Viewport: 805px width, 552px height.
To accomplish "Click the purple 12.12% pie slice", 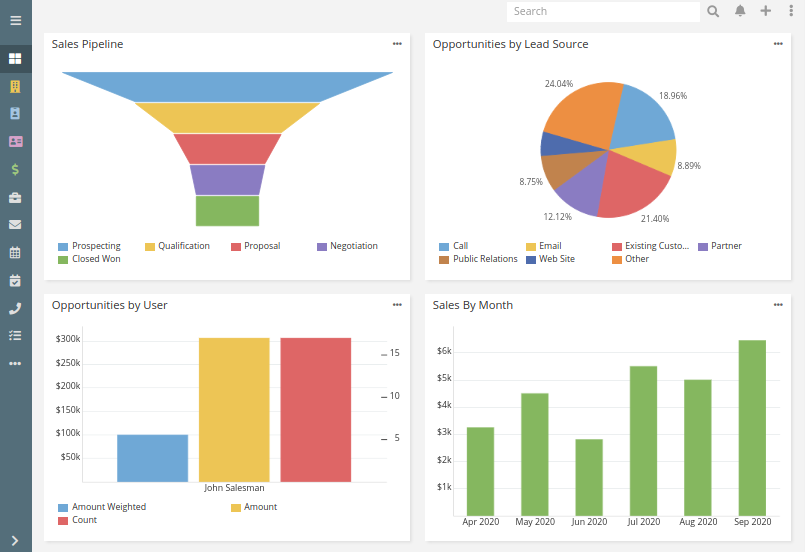I will click(583, 188).
